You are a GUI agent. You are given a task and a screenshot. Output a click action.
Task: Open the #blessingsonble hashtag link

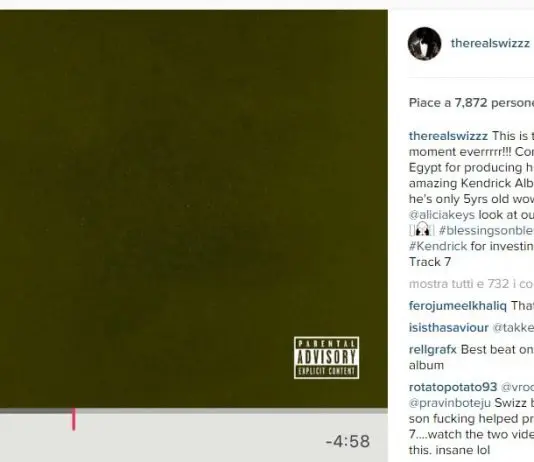click(x=486, y=230)
